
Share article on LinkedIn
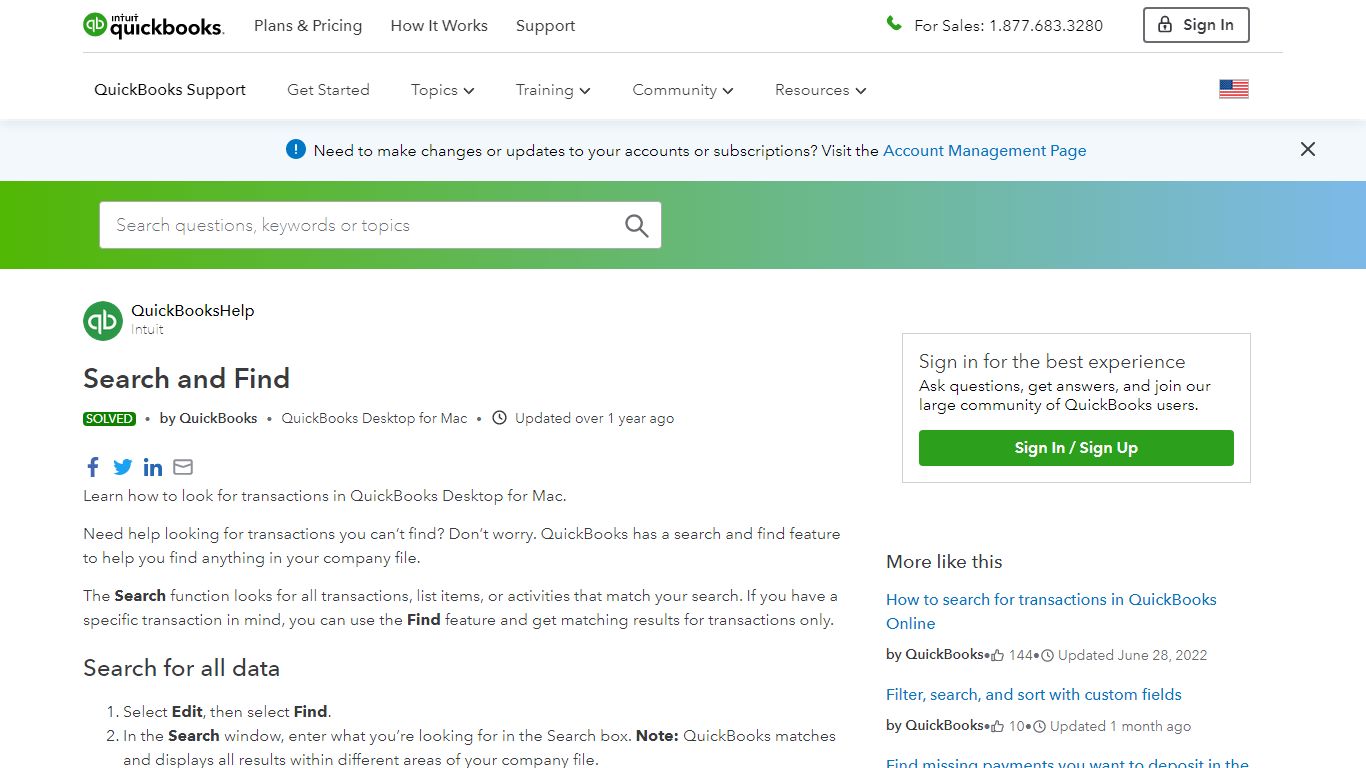coord(153,467)
